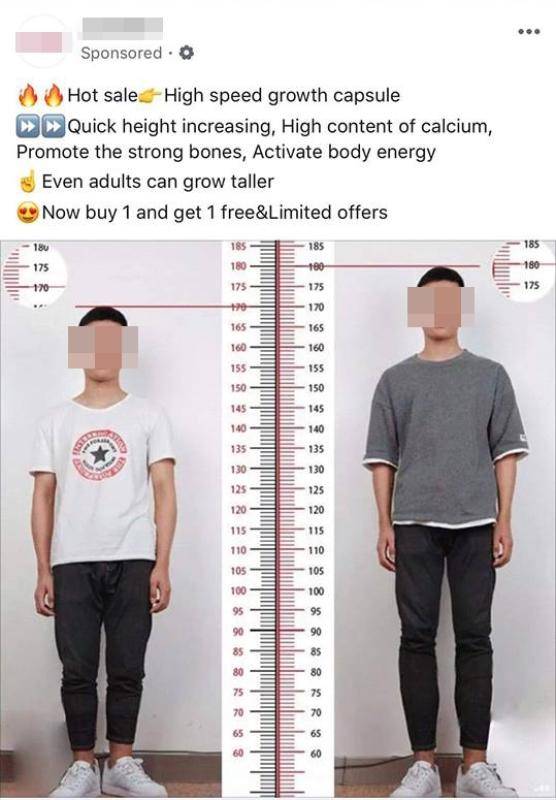Click the second fire emoji

click(54, 96)
